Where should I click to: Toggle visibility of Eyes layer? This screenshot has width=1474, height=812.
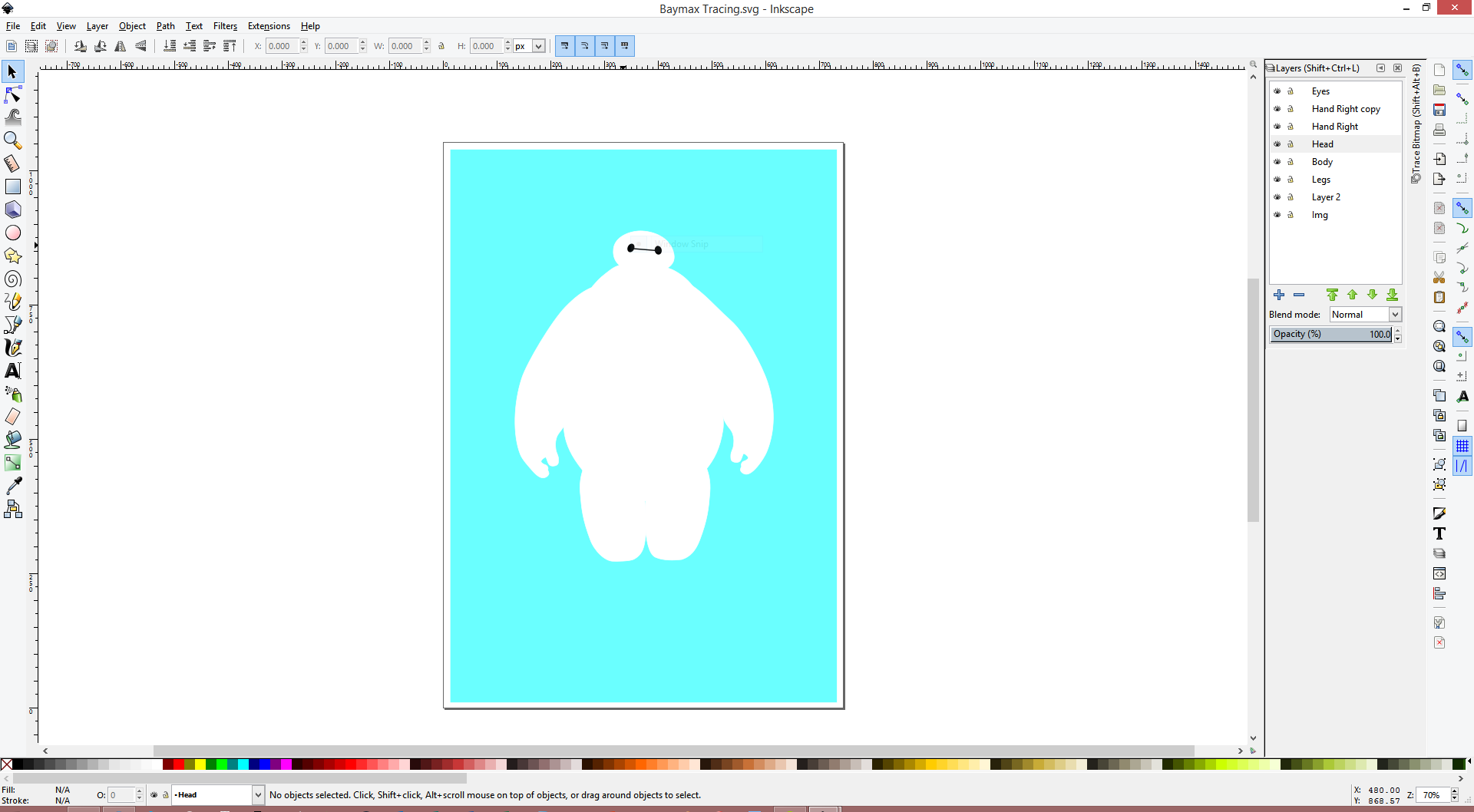click(x=1277, y=91)
